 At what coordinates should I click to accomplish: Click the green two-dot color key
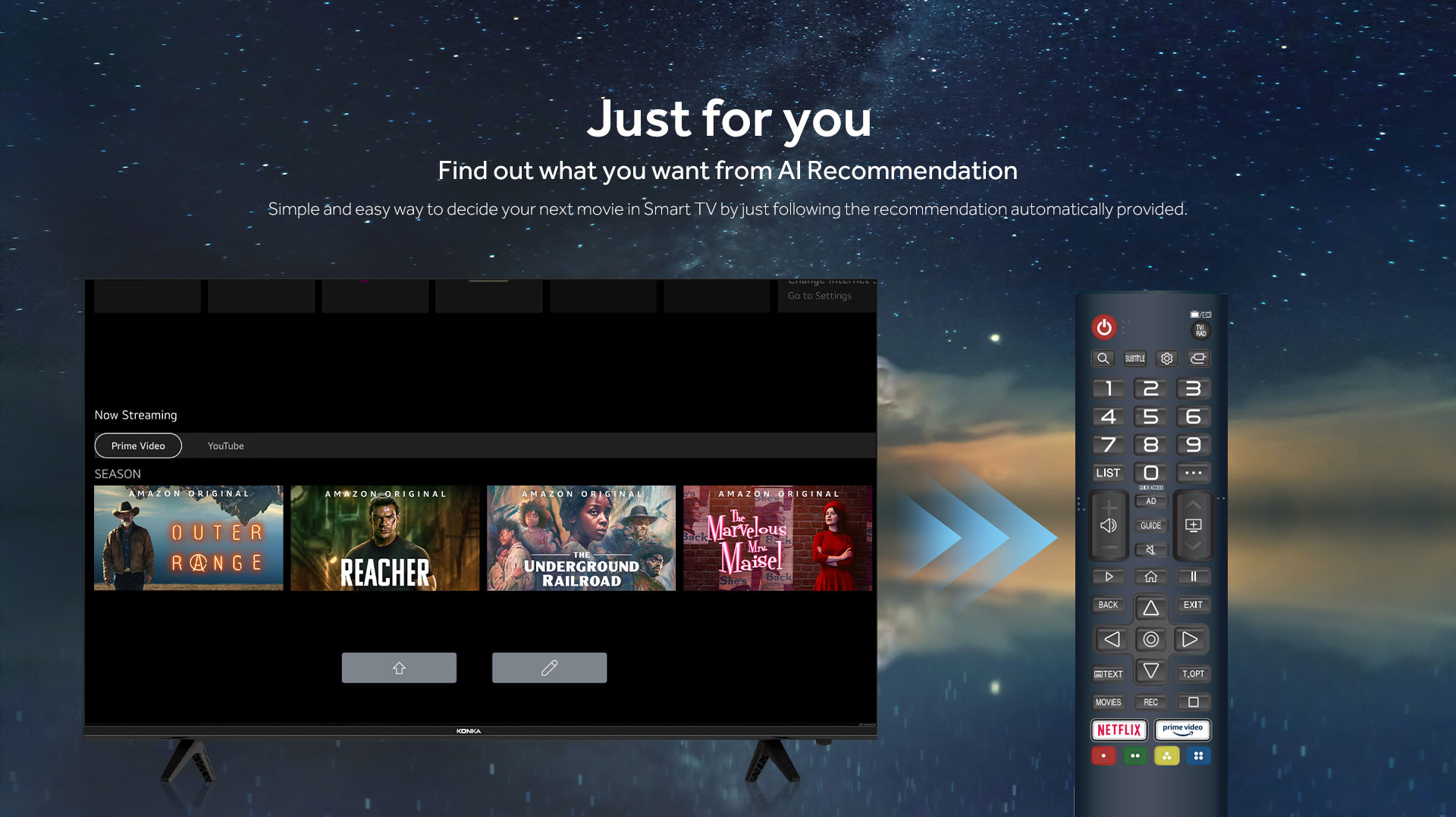tap(1135, 756)
